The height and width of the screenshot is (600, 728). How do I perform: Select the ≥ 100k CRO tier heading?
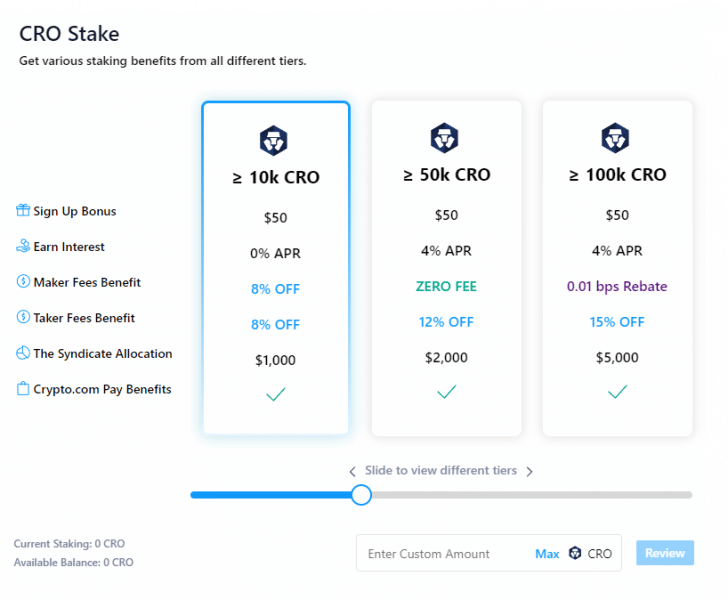(617, 175)
